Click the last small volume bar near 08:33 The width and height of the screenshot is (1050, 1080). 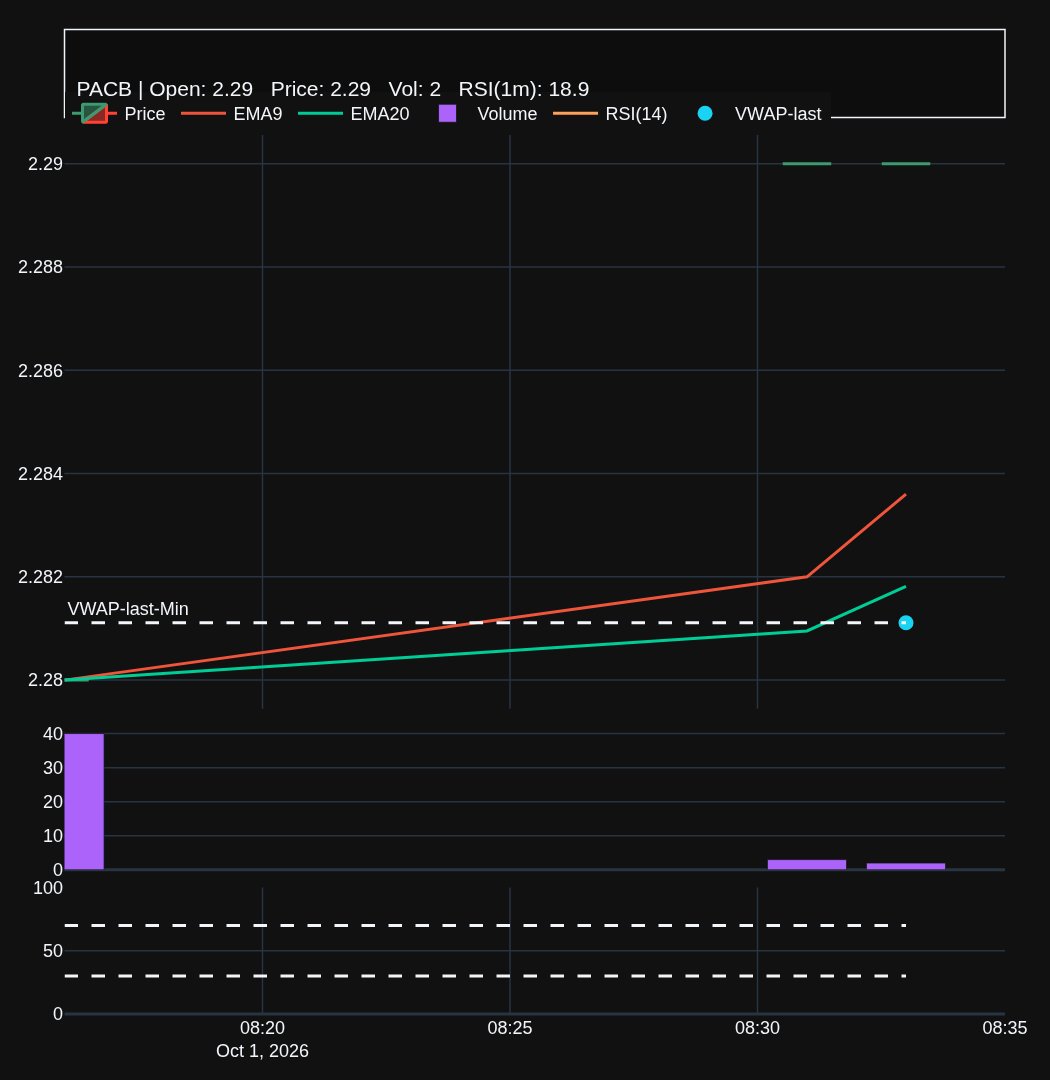[906, 866]
